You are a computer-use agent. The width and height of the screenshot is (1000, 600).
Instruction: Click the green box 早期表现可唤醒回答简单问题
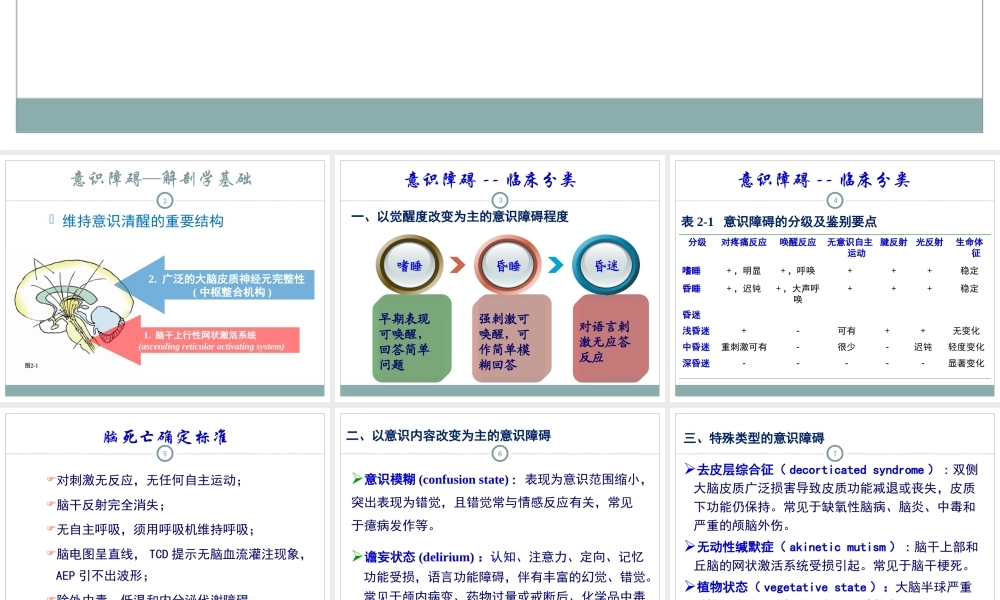pos(411,339)
